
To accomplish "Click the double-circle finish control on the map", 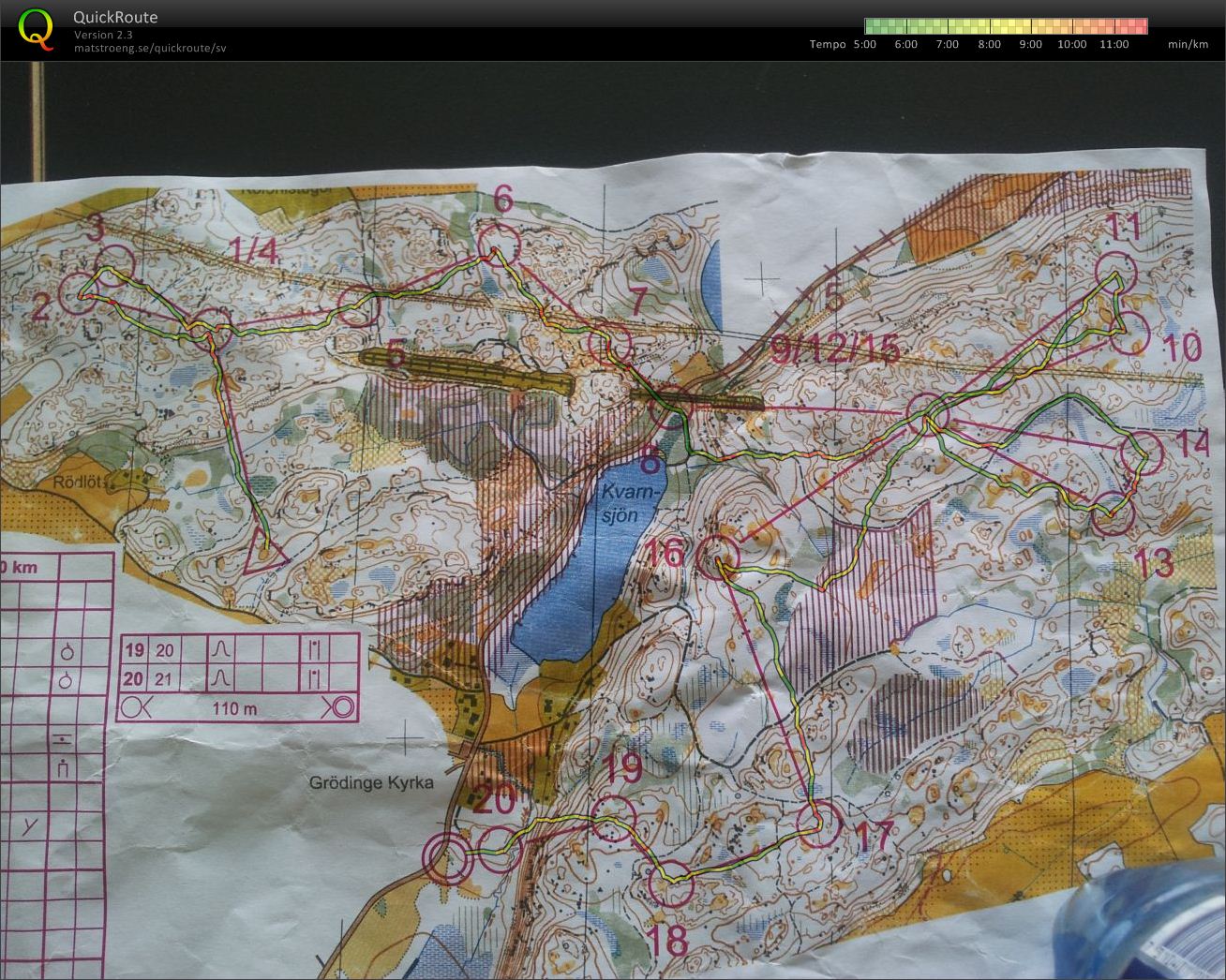I will pos(447,858).
